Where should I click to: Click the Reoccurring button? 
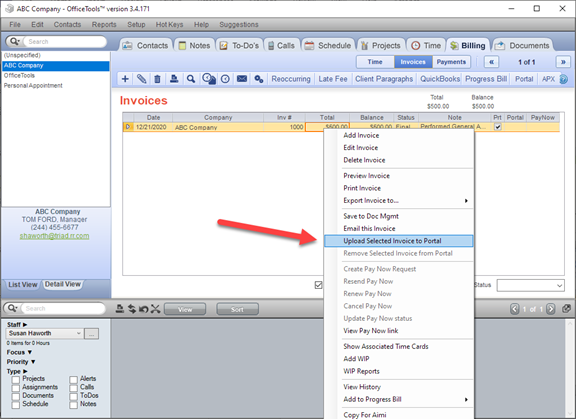[x=291, y=79]
